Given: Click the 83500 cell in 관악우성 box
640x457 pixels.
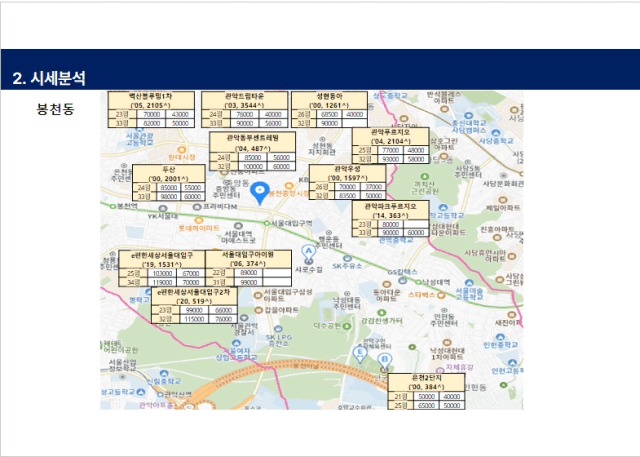Looking at the screenshot, I should pyautogui.click(x=347, y=195).
